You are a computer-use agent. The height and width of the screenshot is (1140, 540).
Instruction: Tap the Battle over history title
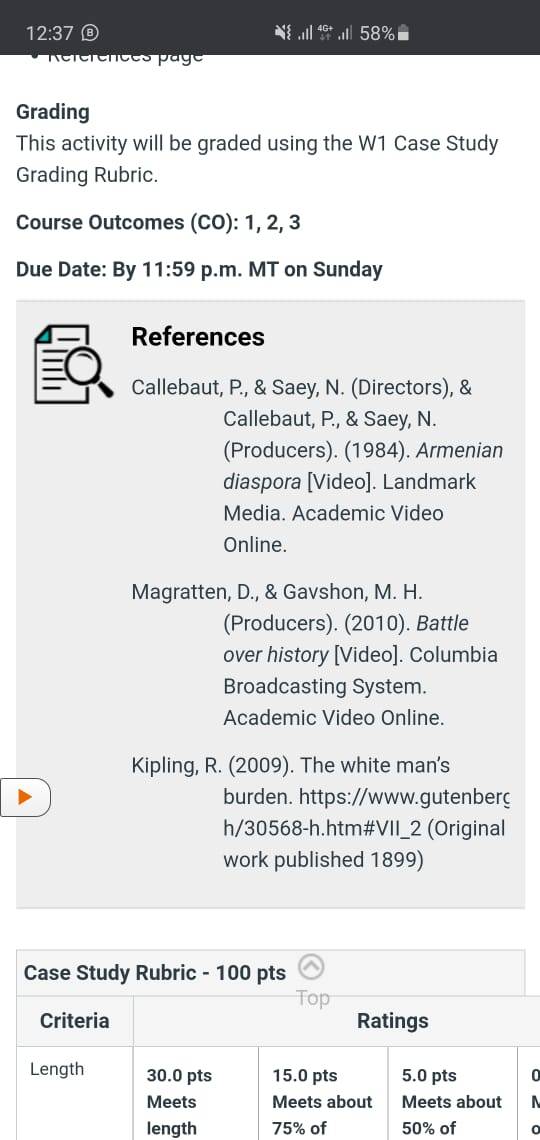346,639
